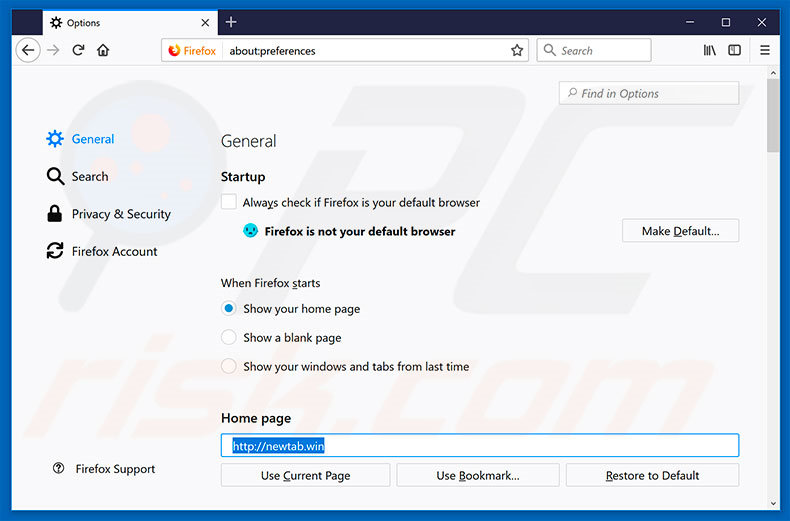The image size is (790, 521).
Task: Click the scrollbar up arrow
Action: (x=773, y=74)
